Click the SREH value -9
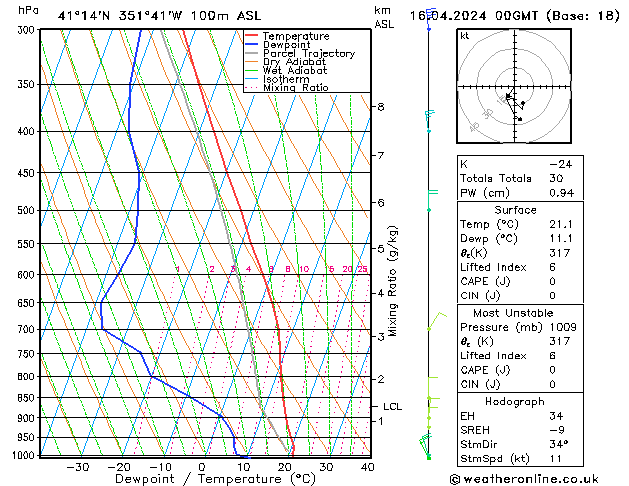The image size is (629, 486). click(557, 430)
